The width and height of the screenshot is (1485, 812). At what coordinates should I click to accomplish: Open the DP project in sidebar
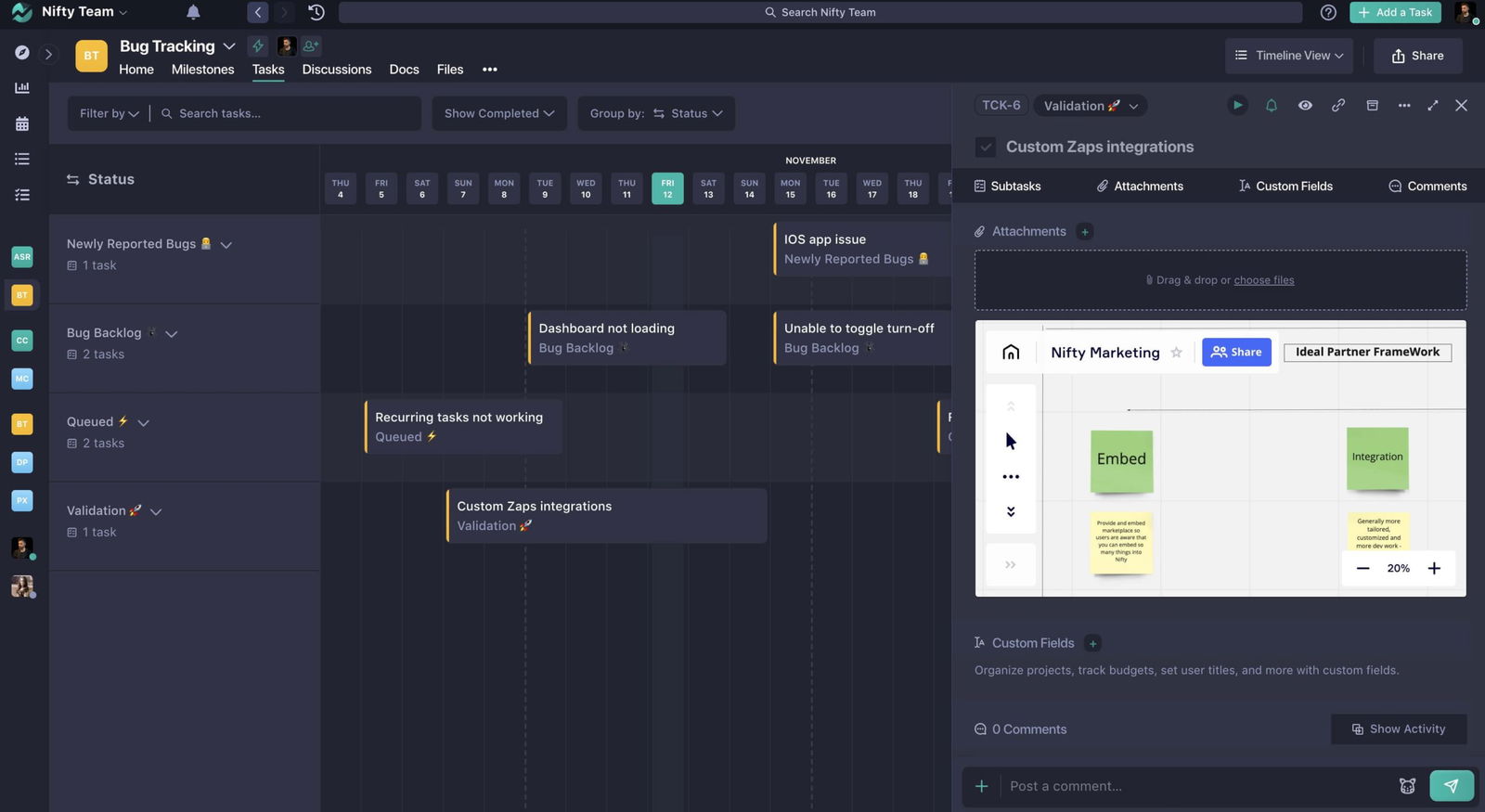22,462
